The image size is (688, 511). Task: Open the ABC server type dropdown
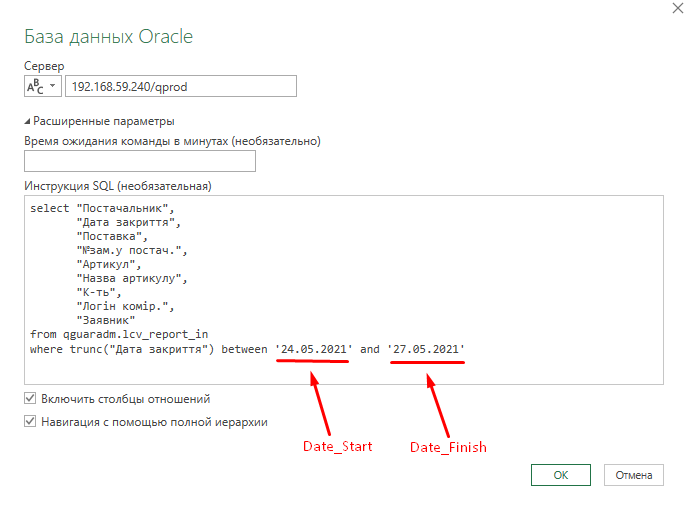43,86
